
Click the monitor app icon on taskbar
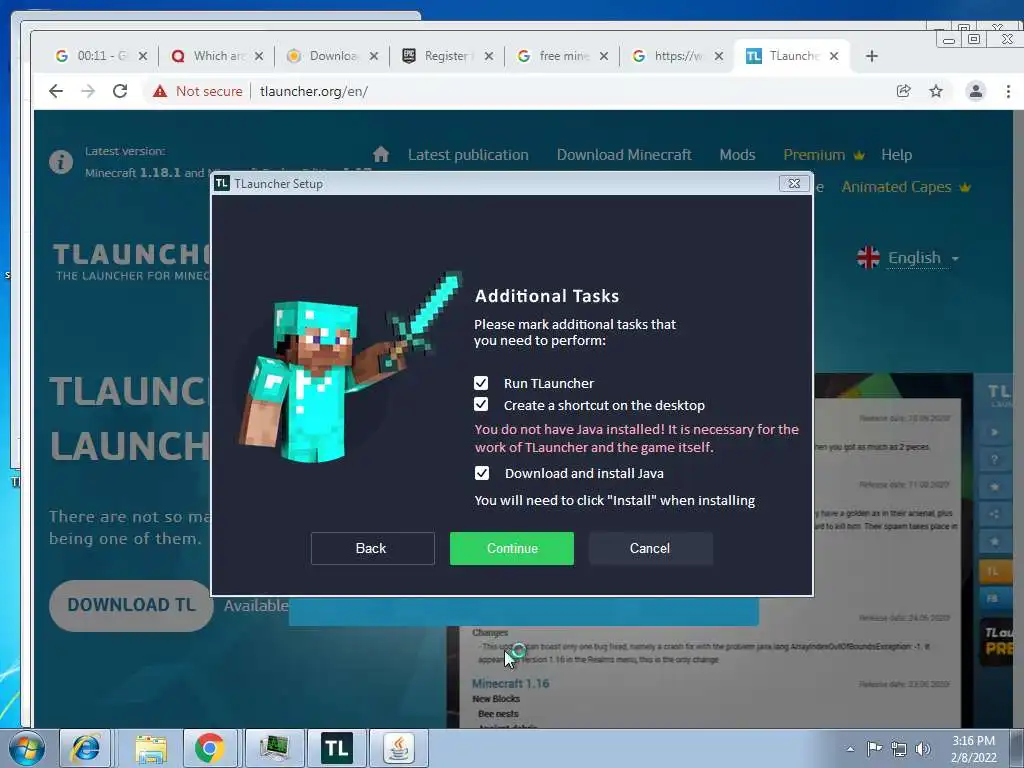(x=274, y=748)
